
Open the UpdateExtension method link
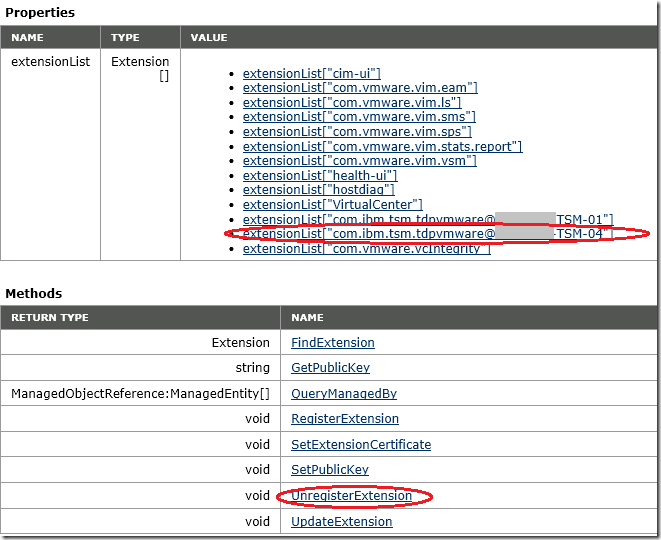pyautogui.click(x=342, y=521)
